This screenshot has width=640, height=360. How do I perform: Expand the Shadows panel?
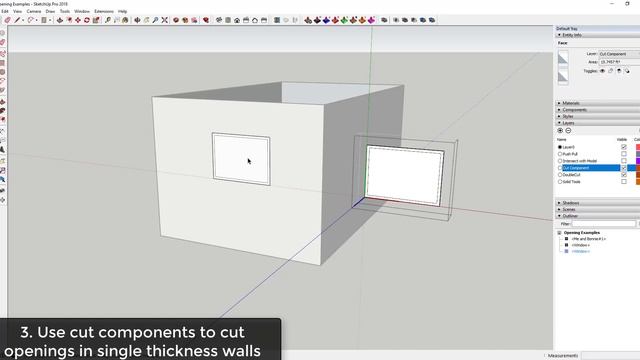coord(559,203)
